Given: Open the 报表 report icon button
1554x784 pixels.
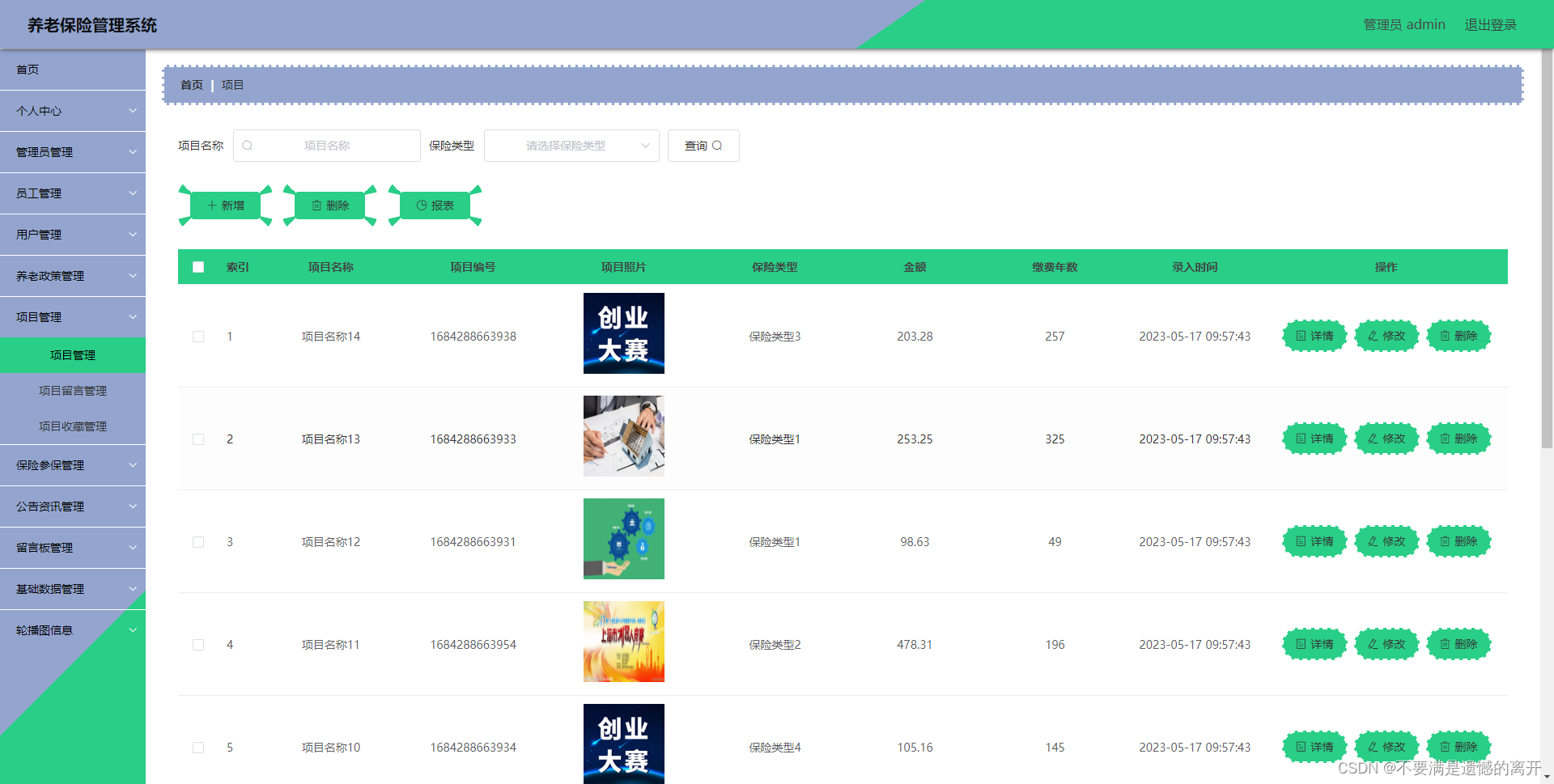Looking at the screenshot, I should coord(422,205).
